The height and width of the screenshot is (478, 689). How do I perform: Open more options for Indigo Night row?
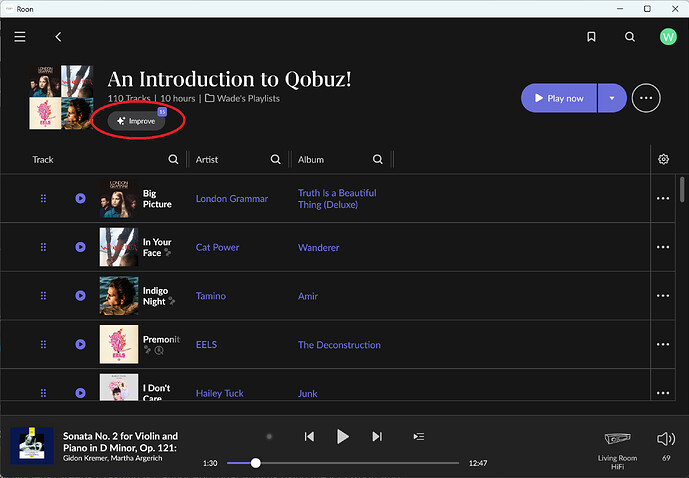663,296
